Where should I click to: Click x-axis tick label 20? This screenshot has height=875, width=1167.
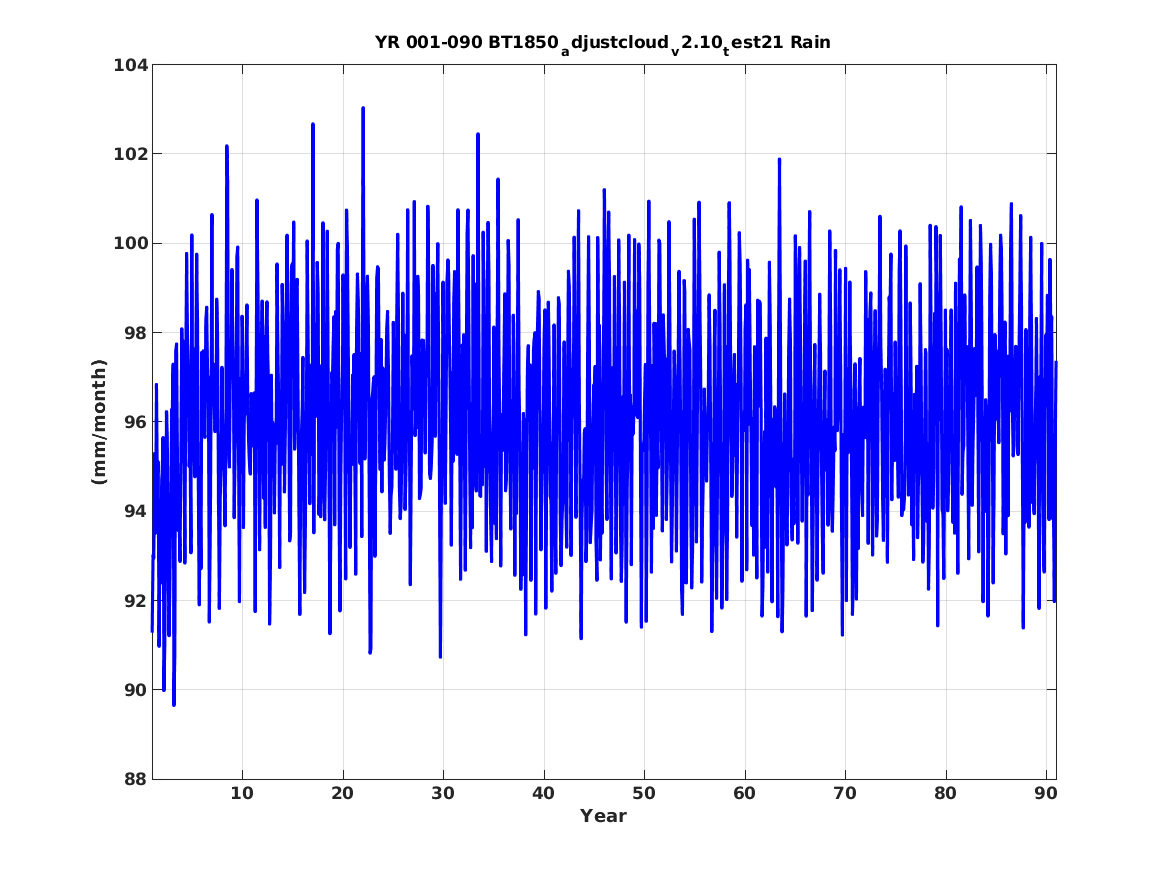point(342,793)
